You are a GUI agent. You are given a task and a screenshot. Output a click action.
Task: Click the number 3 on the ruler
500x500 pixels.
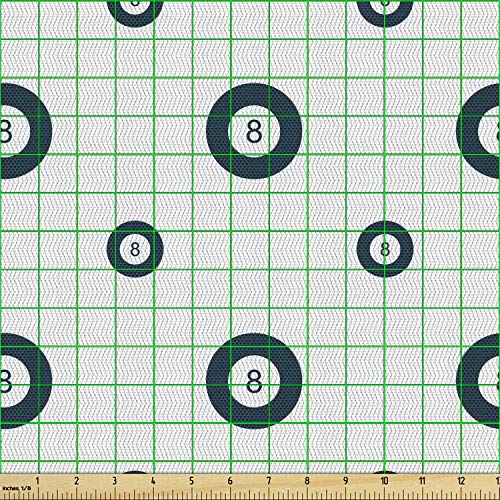(115, 481)
